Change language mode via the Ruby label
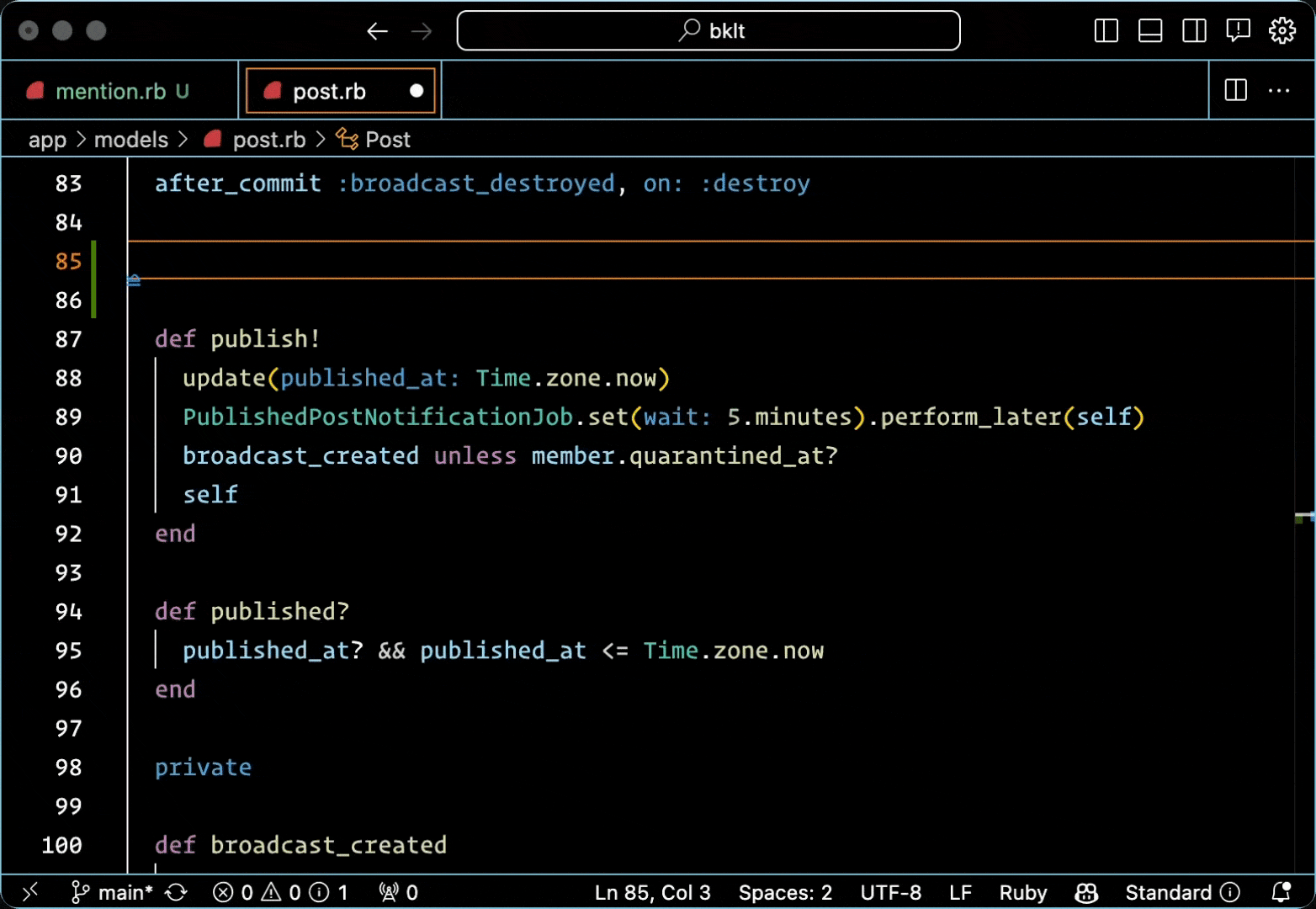This screenshot has width=1316, height=909. pos(1022,892)
